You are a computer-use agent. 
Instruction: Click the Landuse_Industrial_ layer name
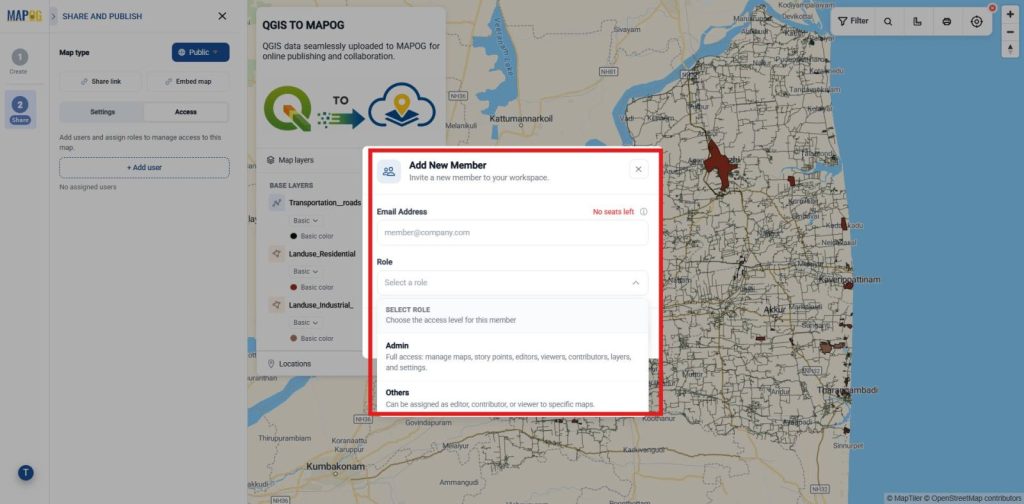tap(321, 305)
